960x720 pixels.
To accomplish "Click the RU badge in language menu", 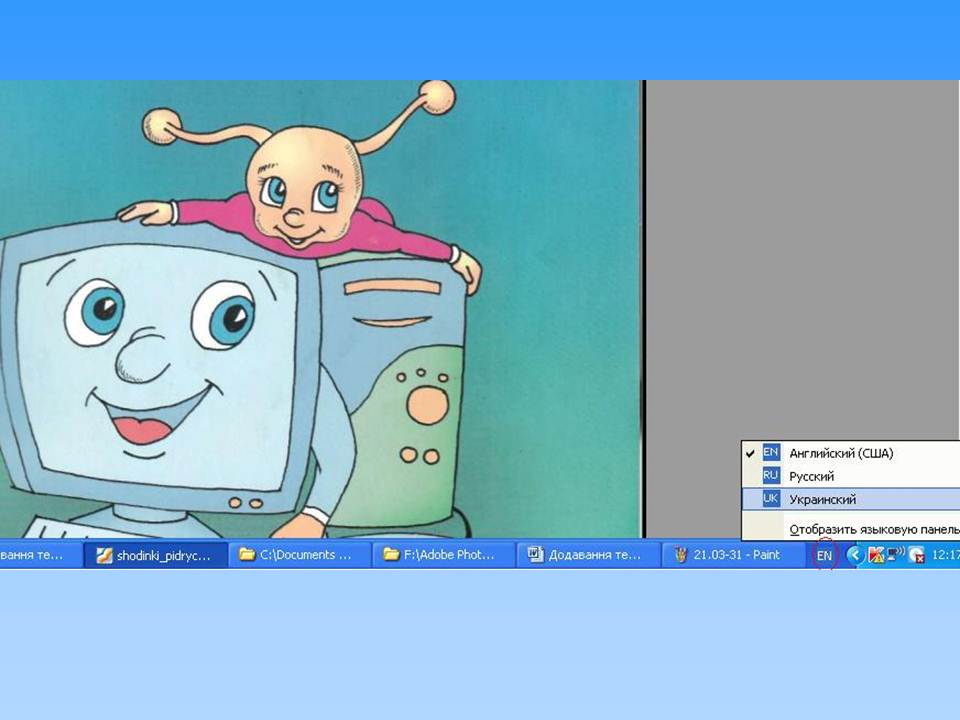I will [770, 476].
